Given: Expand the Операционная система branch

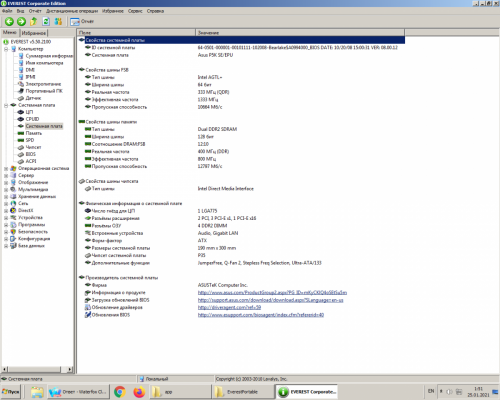Looking at the screenshot, I should pos(6,168).
